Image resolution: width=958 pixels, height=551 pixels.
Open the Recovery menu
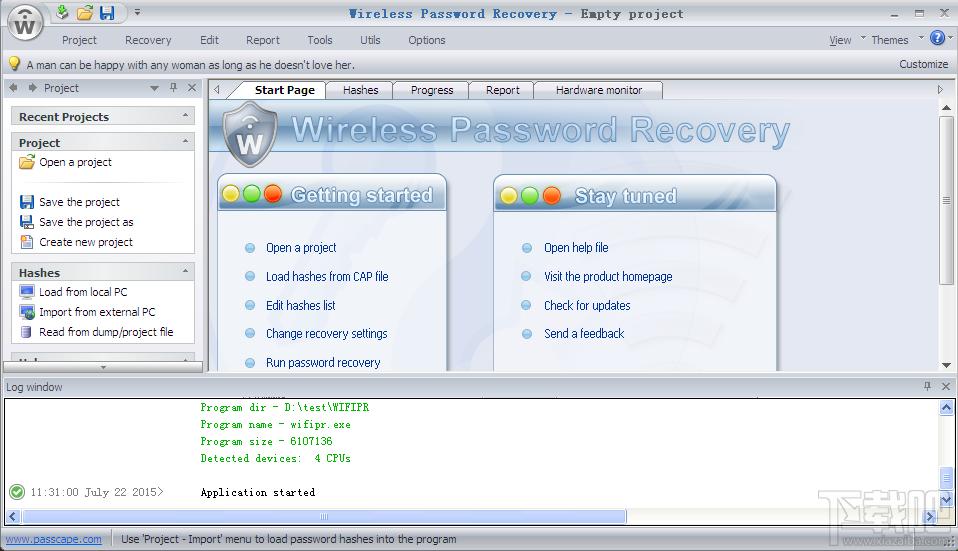pos(148,40)
